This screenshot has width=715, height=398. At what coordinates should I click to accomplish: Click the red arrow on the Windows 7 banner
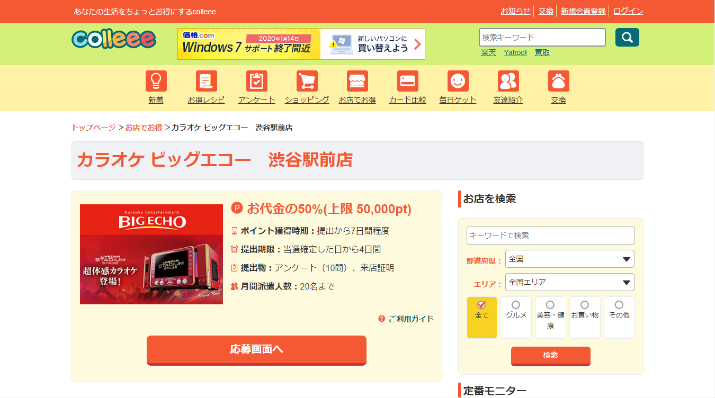click(417, 44)
